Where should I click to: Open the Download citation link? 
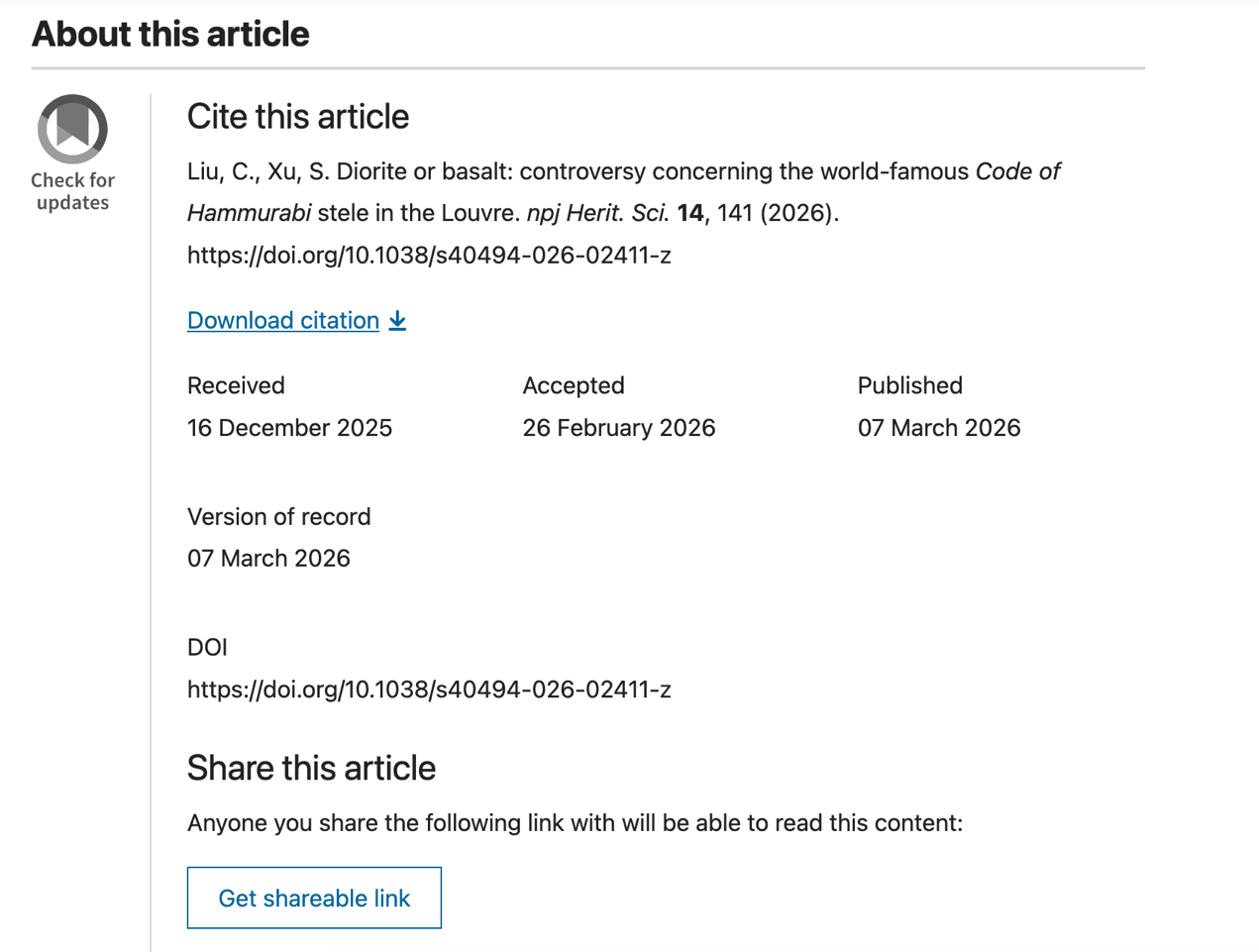[x=283, y=320]
